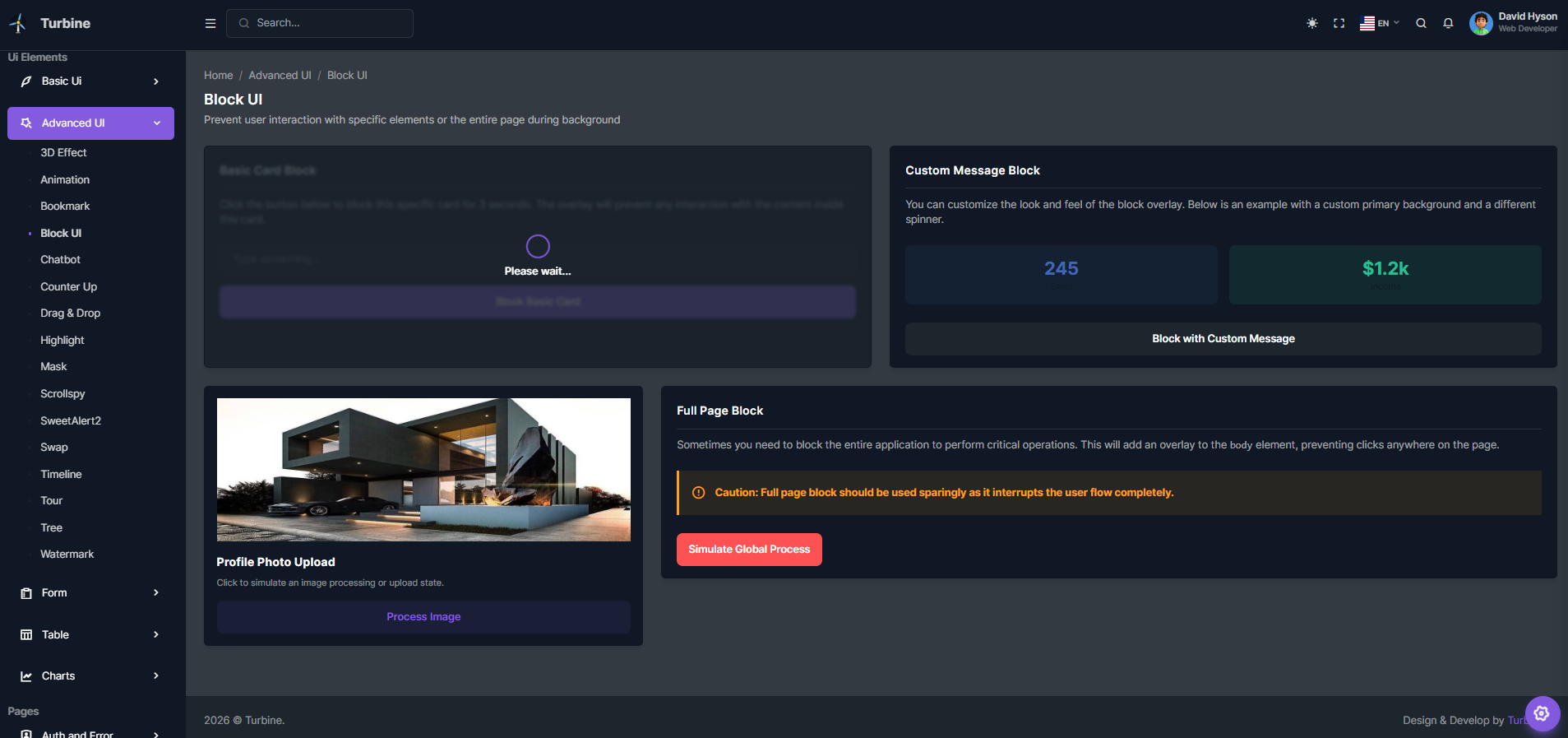Click the Process Image button

coord(423,617)
